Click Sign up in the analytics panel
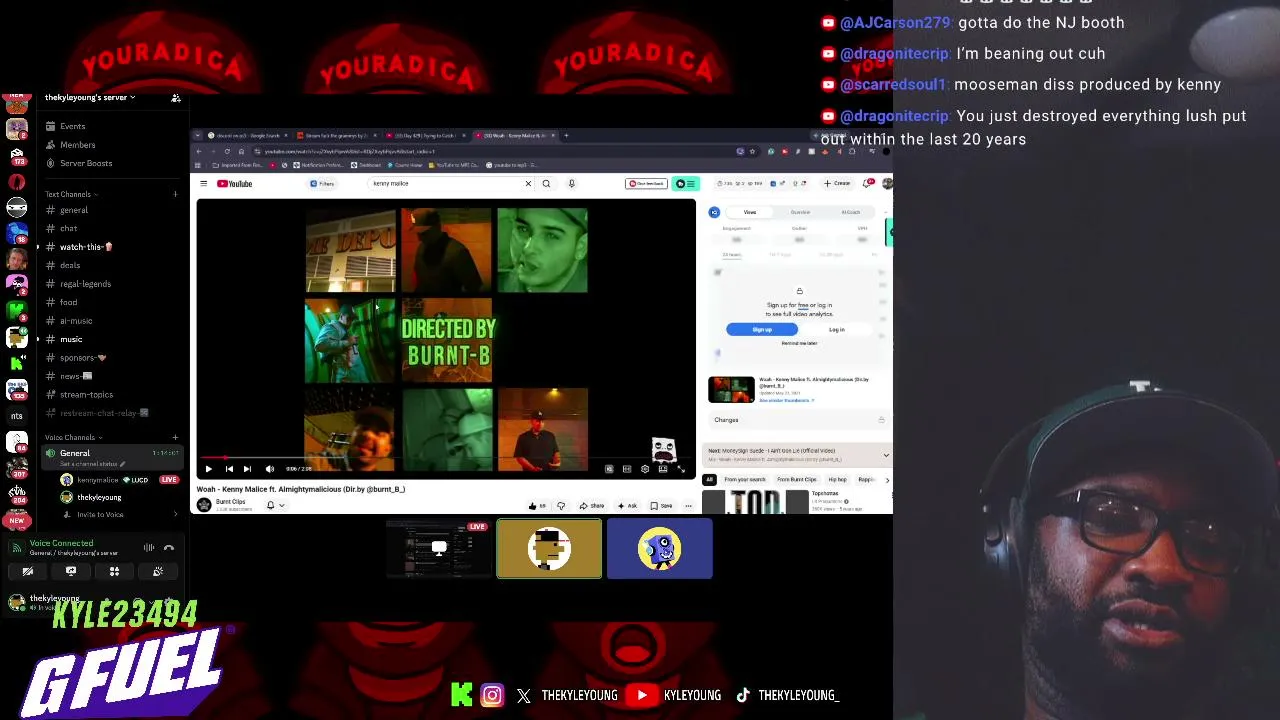This screenshot has height=720, width=1280. click(x=762, y=329)
